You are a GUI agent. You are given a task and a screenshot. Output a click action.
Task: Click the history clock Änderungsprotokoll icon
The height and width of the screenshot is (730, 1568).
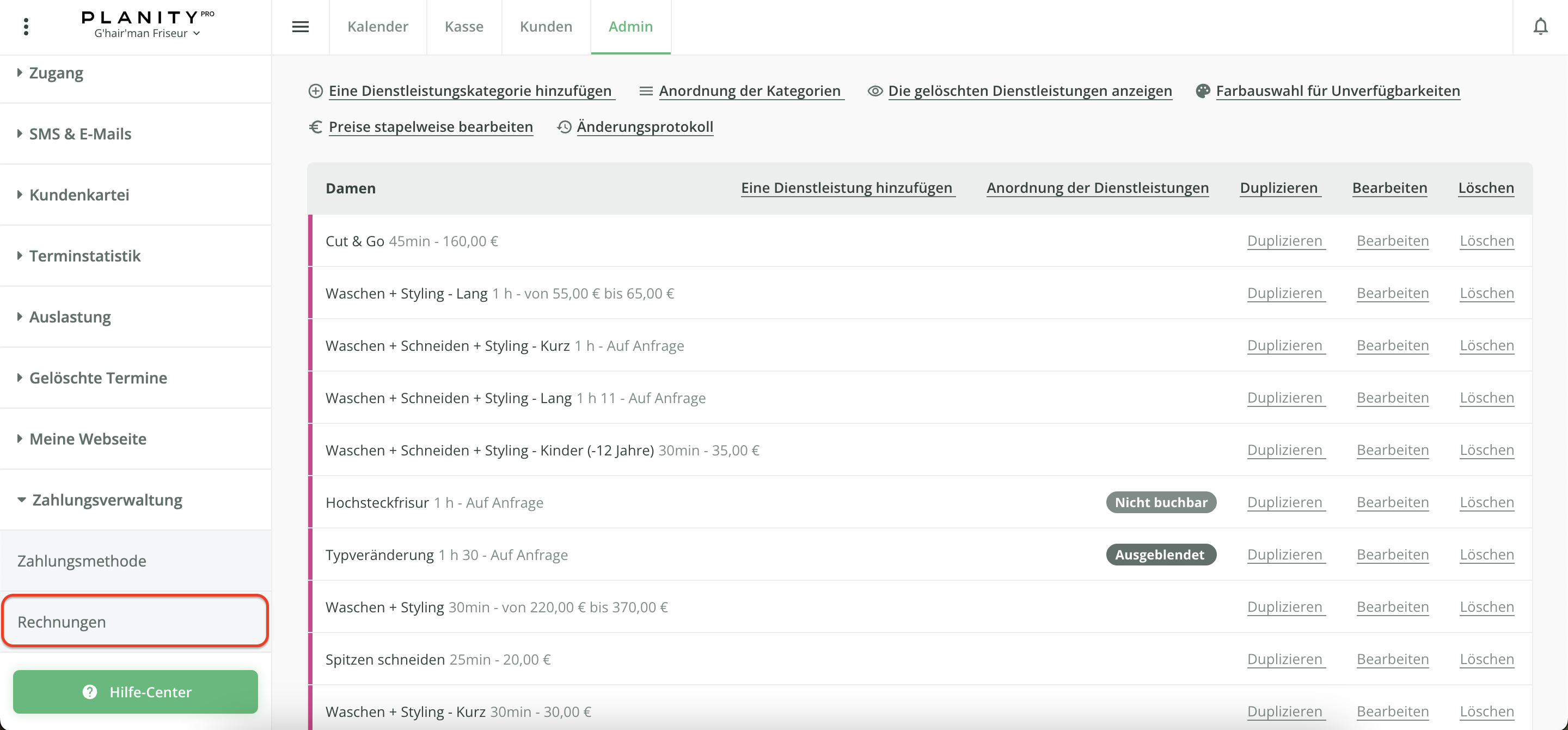564,126
